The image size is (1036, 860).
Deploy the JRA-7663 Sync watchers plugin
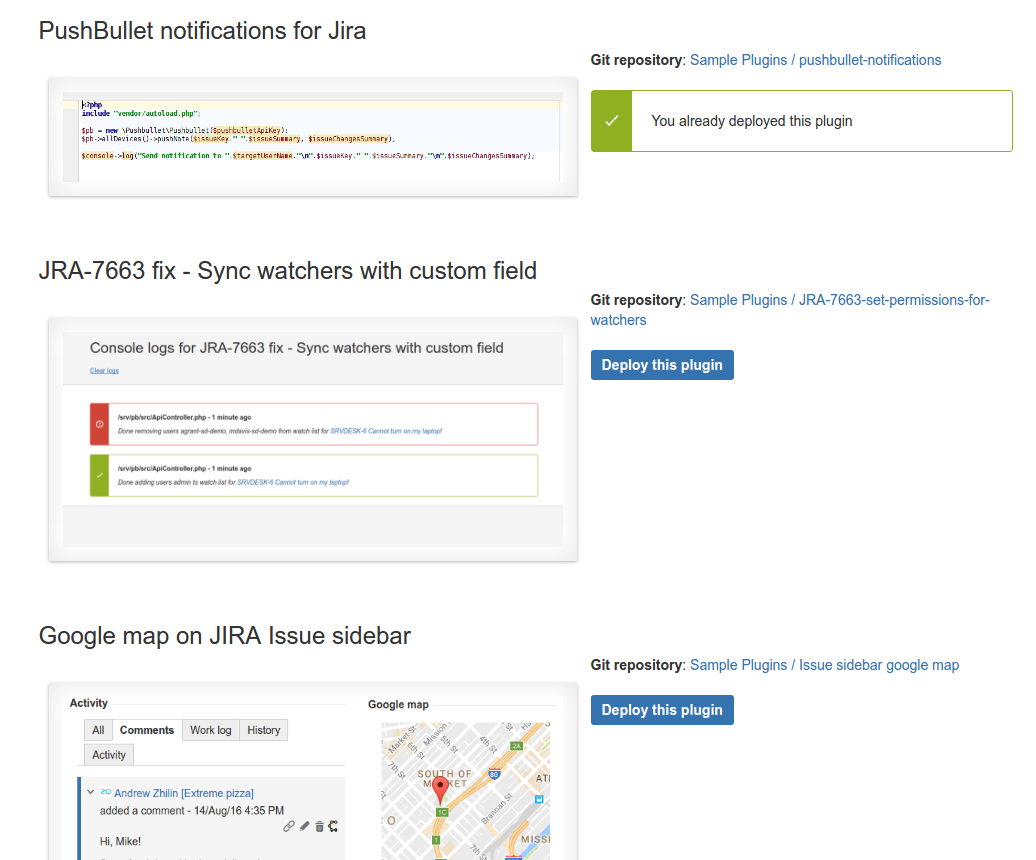(662, 365)
